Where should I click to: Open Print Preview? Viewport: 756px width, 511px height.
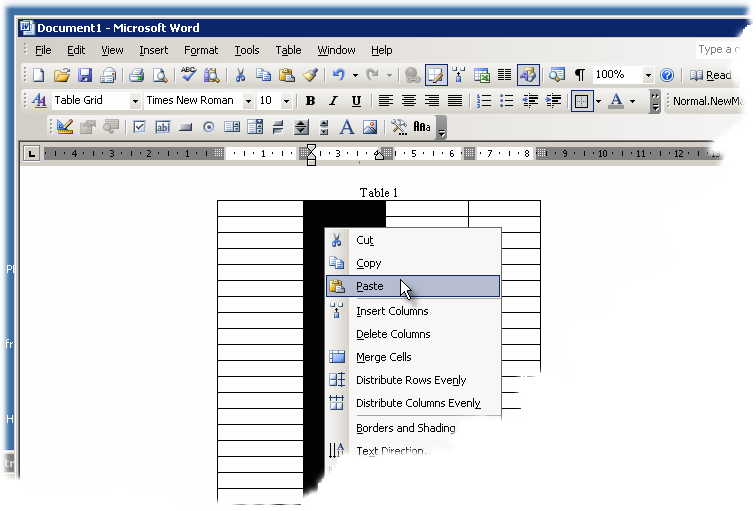160,75
